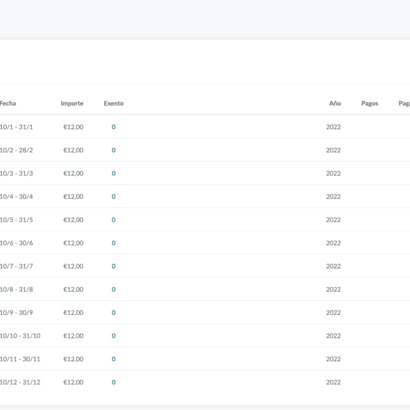The image size is (410, 410).
Task: Select the date cell 10/7 - 31/7
Action: pyautogui.click(x=16, y=266)
